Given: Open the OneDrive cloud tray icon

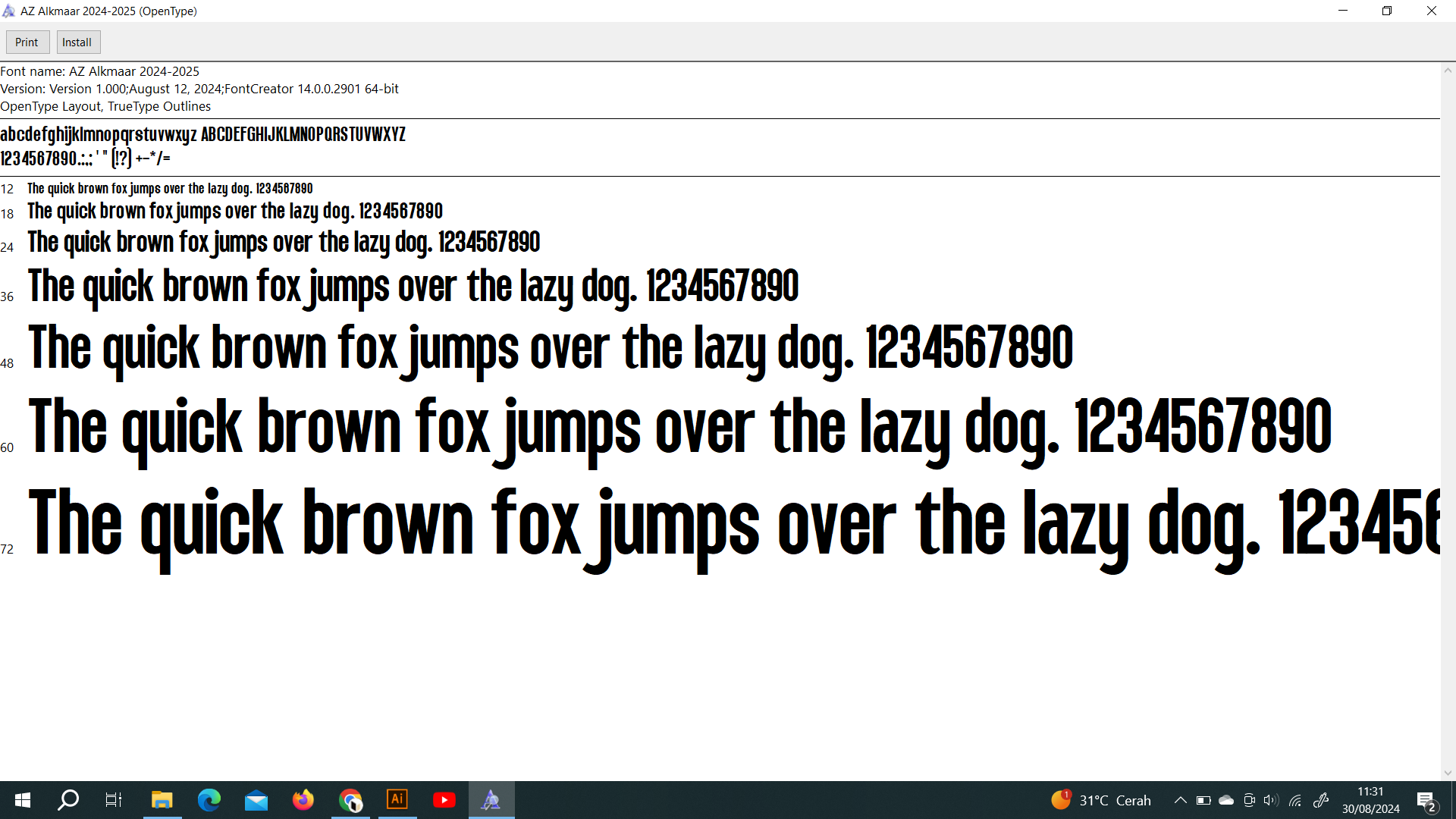Looking at the screenshot, I should tap(1226, 800).
